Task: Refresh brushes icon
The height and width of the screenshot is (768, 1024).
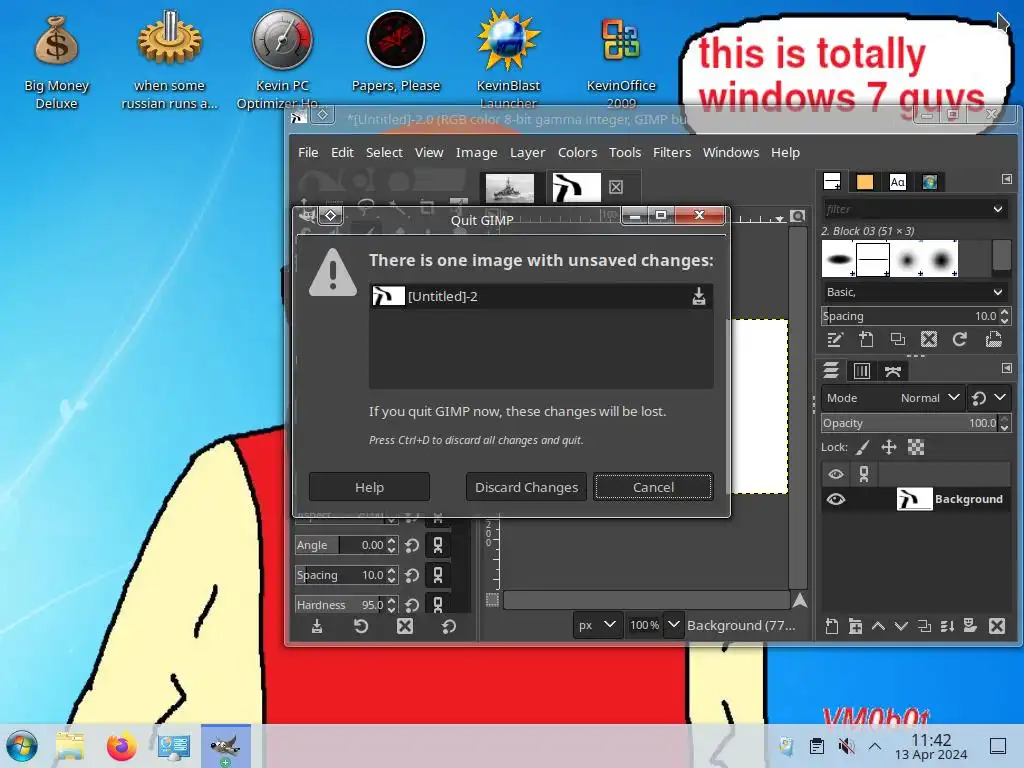Action: click(x=960, y=340)
